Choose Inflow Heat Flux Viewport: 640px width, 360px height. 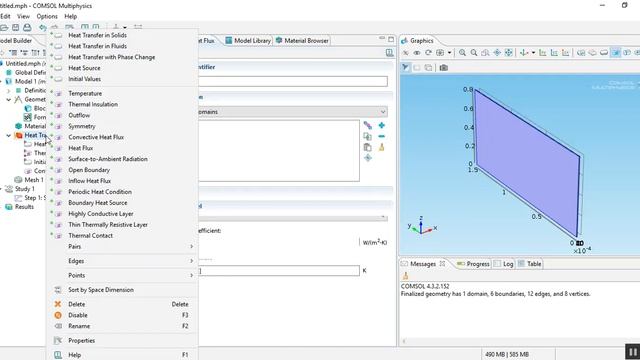point(89,181)
